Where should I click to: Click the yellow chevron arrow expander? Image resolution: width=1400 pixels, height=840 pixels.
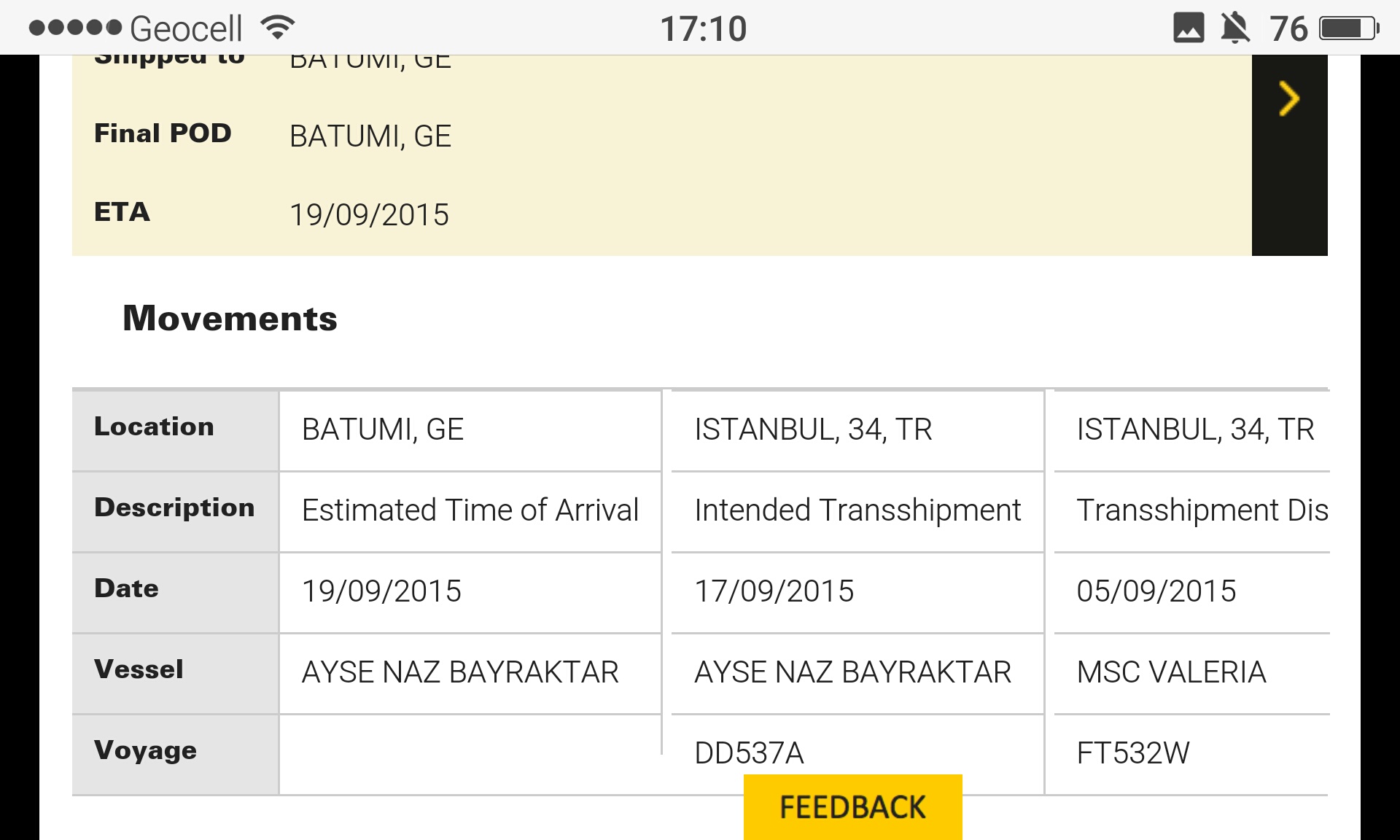pyautogui.click(x=1288, y=99)
